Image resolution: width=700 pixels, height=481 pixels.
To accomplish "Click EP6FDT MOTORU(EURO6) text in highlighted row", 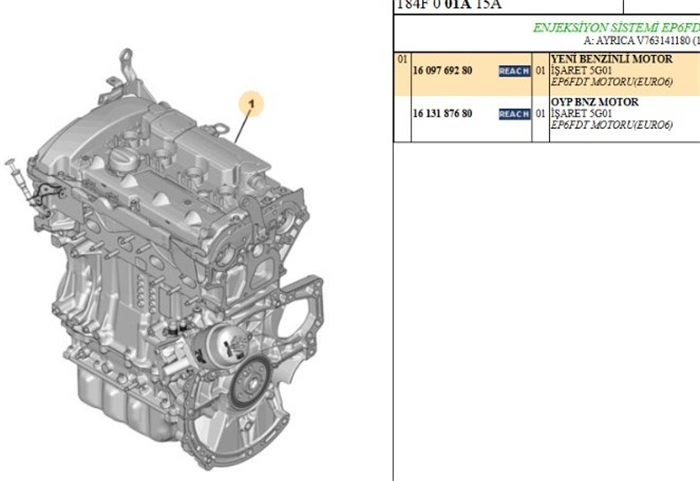I will click(x=611, y=85).
